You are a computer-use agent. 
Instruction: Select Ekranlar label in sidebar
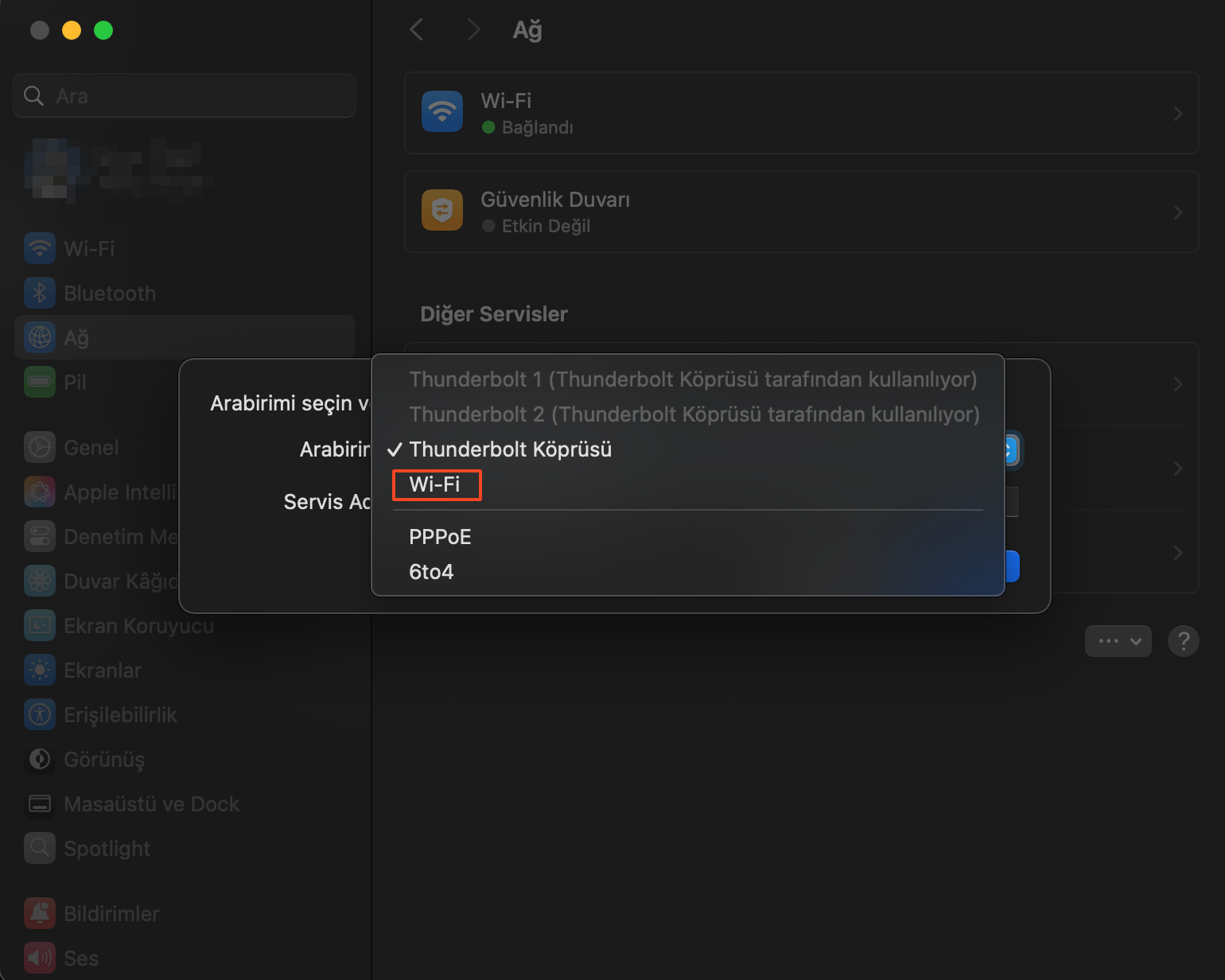(x=103, y=671)
